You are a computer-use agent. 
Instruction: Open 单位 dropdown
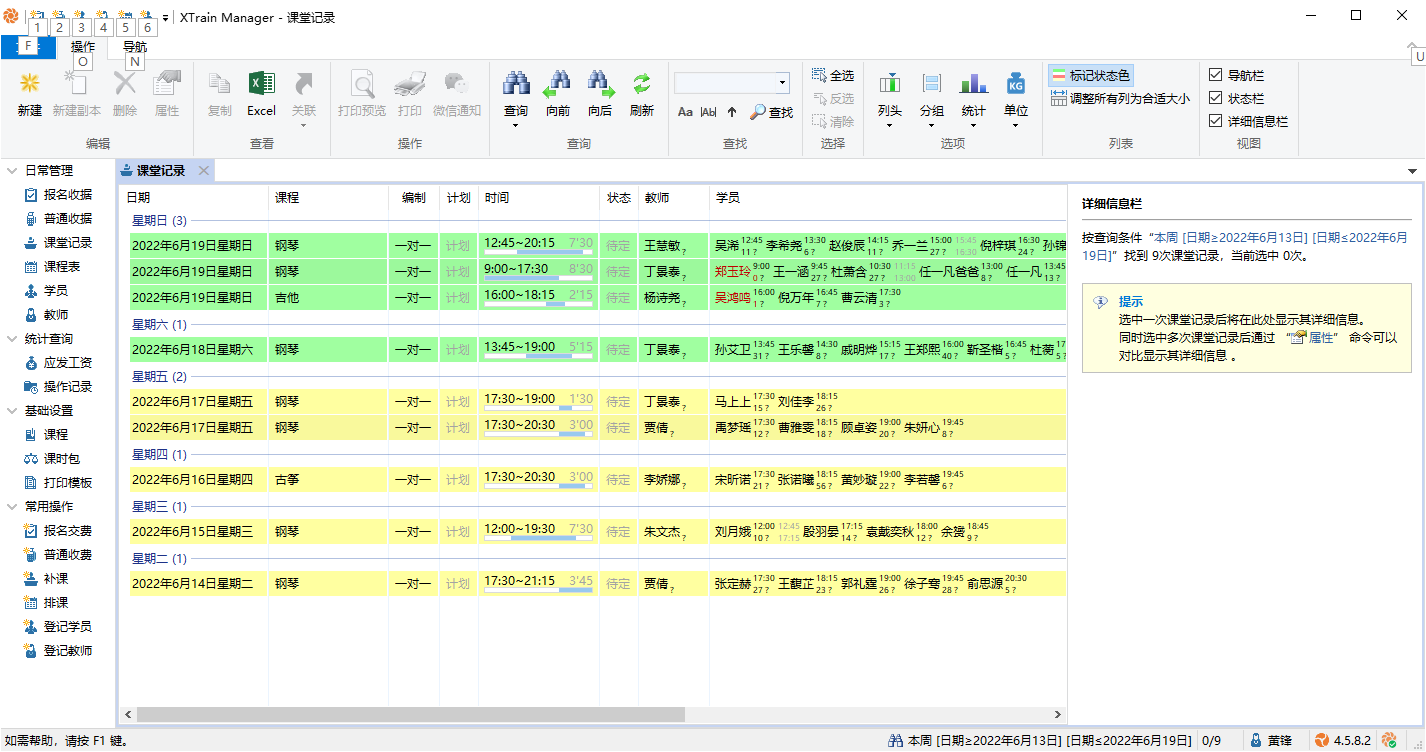(x=1016, y=99)
